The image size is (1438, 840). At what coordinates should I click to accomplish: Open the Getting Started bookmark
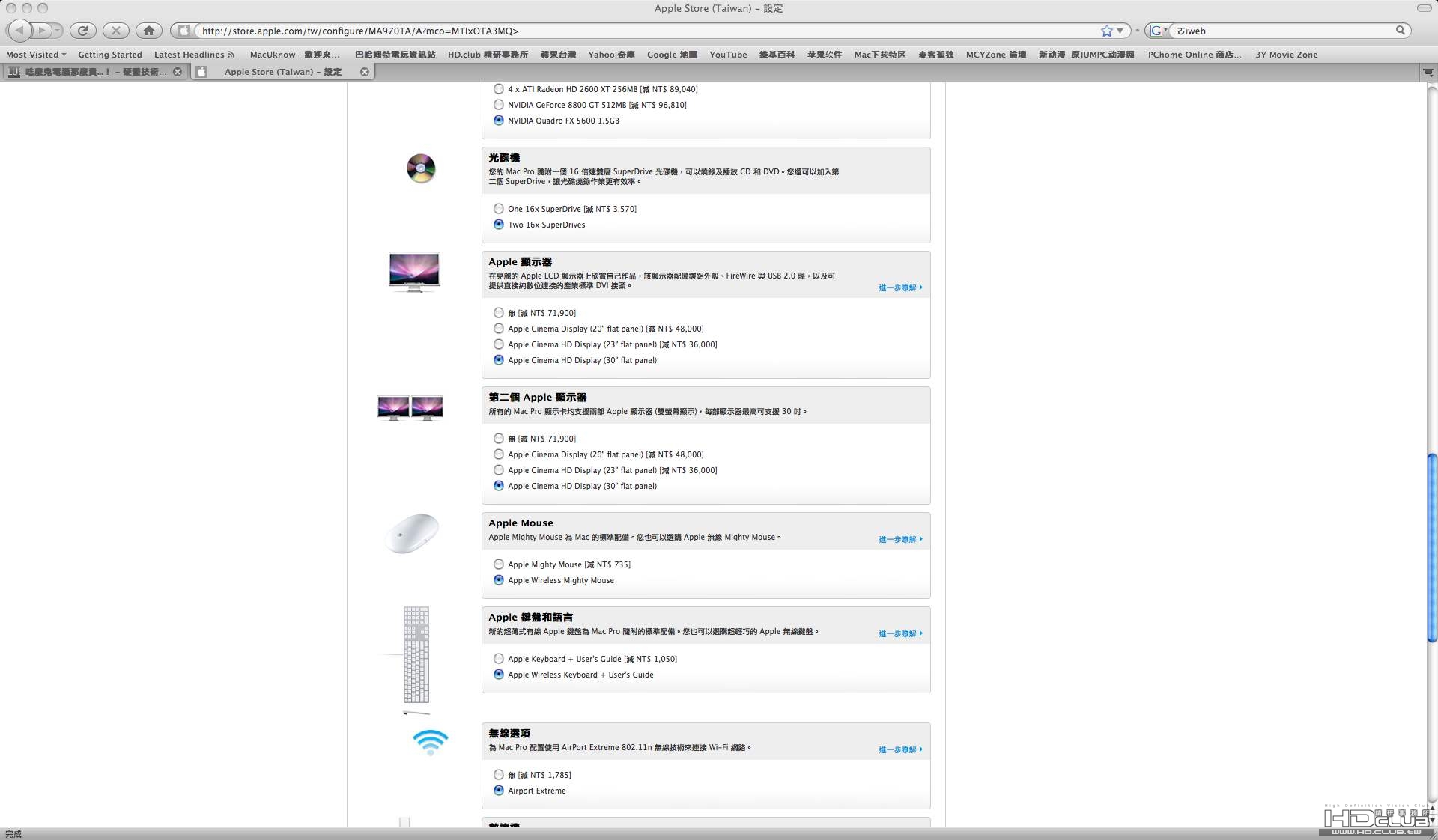110,55
